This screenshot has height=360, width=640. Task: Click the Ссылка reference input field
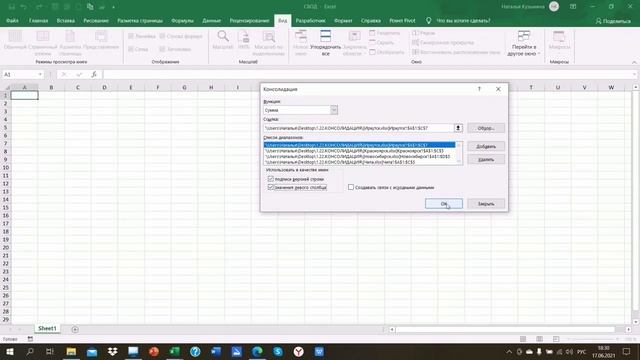(359, 128)
